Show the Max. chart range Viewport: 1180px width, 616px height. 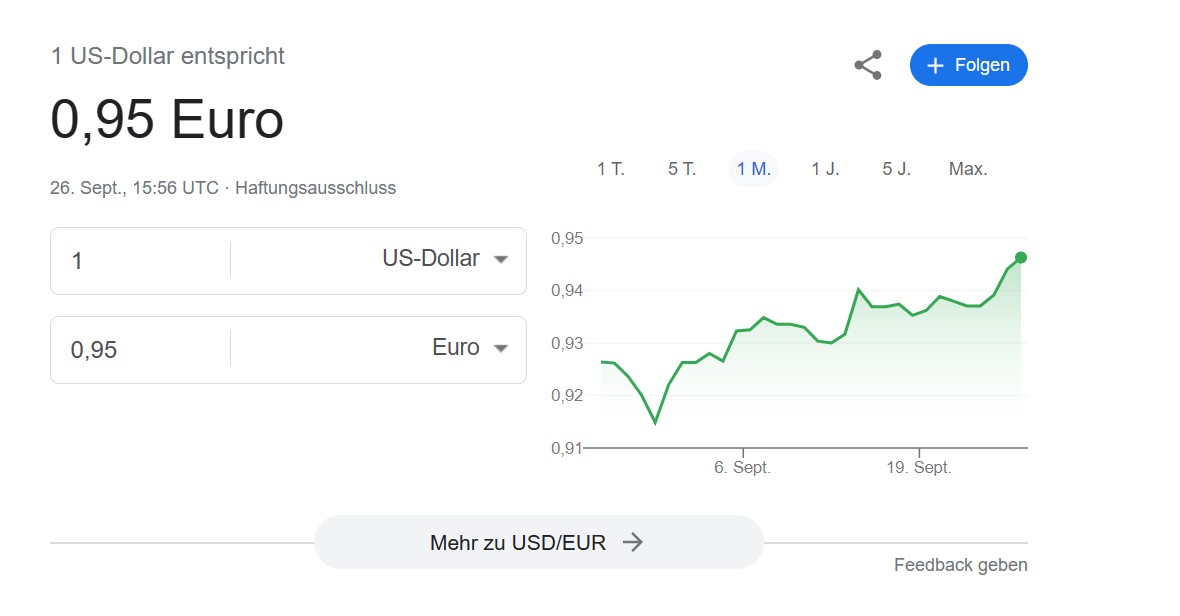pyautogui.click(x=968, y=169)
